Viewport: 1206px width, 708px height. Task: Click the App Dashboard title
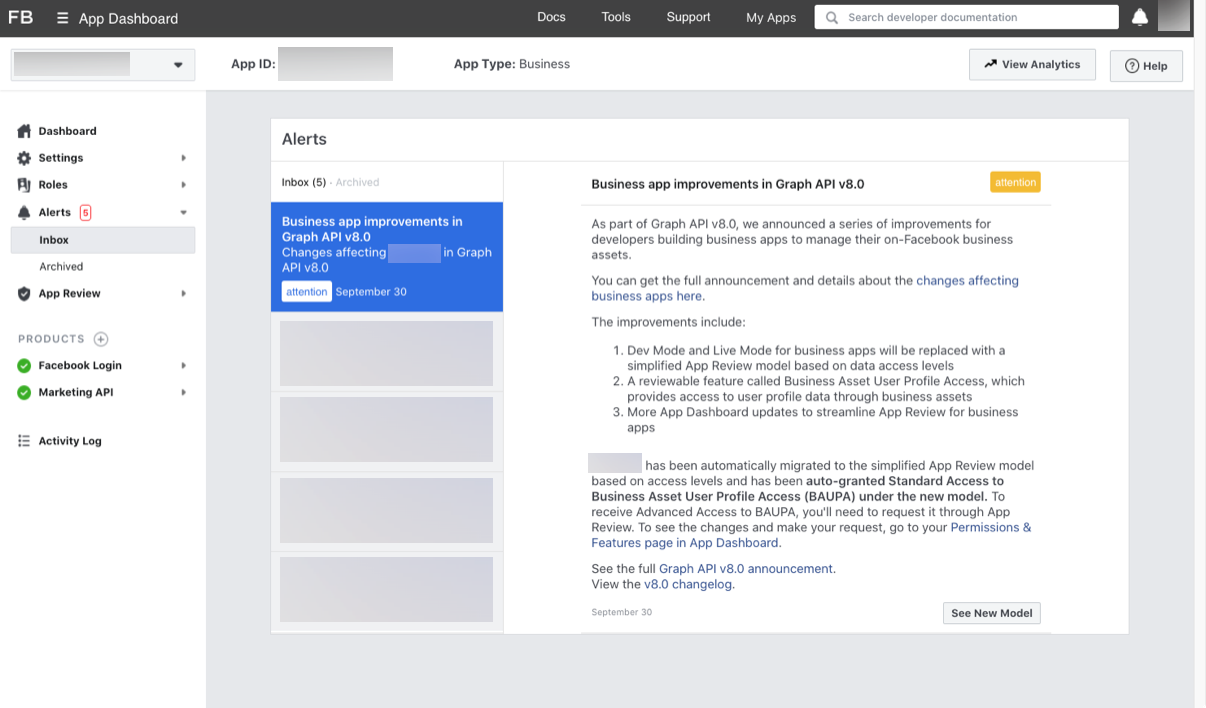128,18
